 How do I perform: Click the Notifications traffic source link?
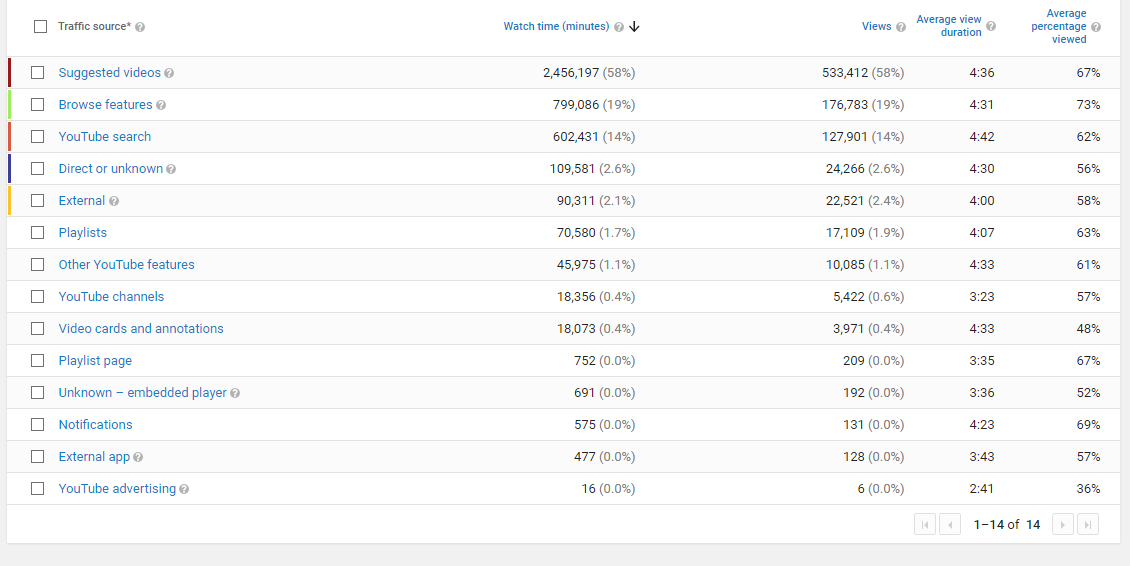click(x=95, y=425)
